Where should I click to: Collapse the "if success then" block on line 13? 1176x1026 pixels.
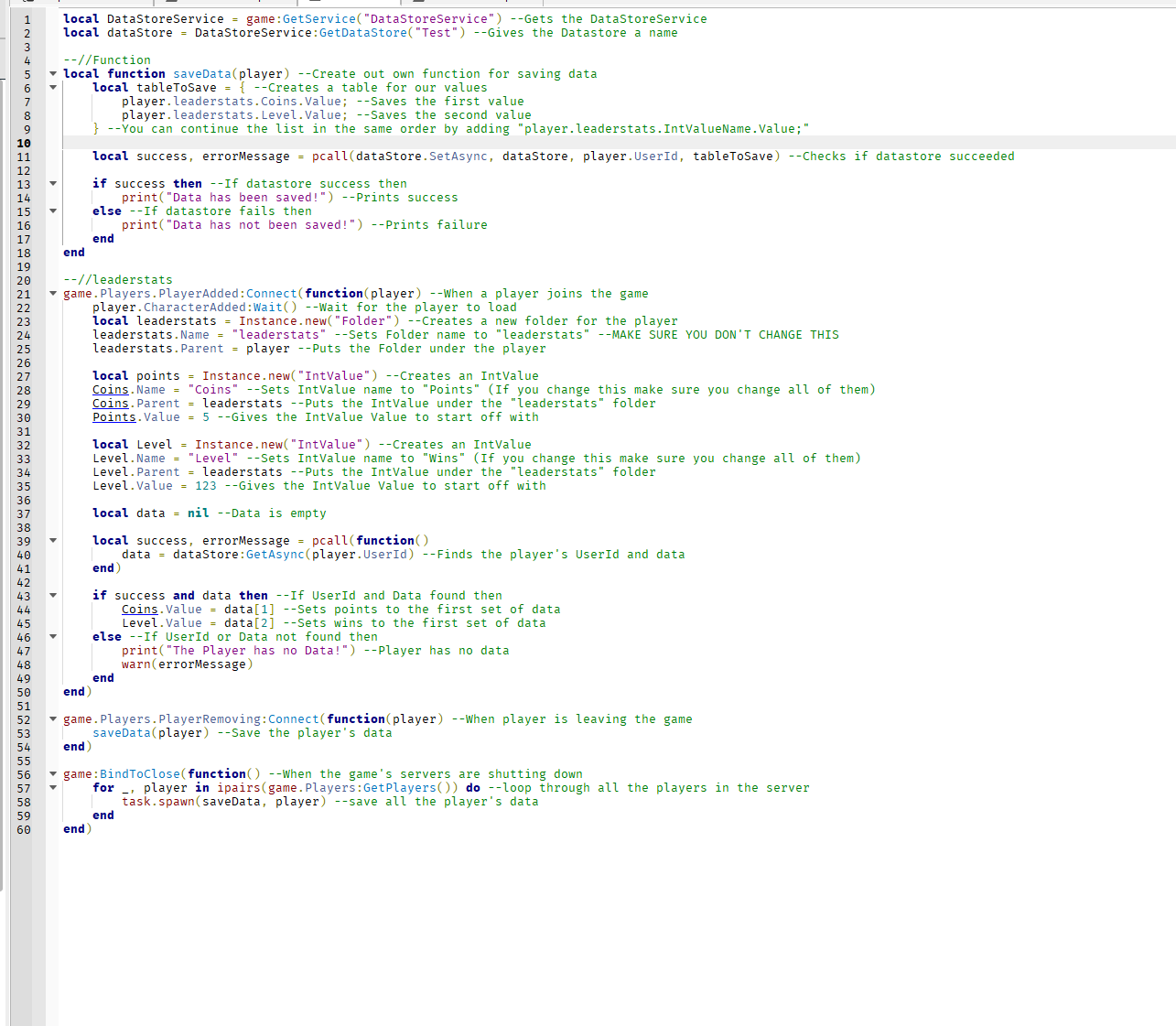tap(53, 183)
